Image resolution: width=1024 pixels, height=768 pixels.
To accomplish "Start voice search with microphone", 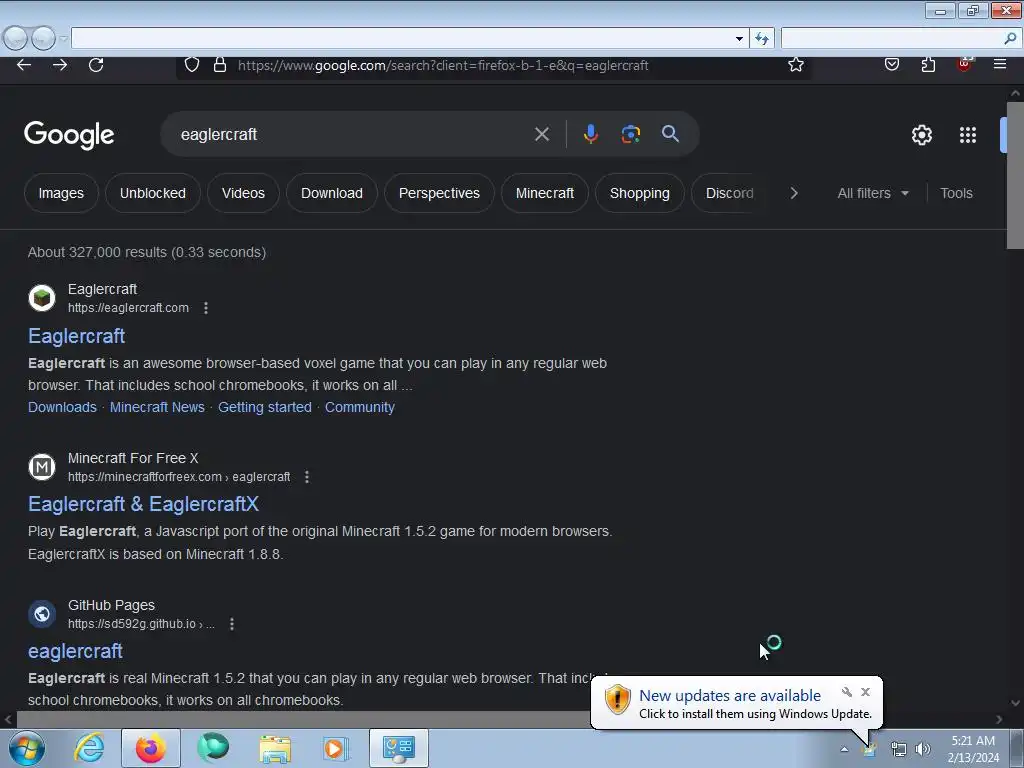I will click(590, 134).
